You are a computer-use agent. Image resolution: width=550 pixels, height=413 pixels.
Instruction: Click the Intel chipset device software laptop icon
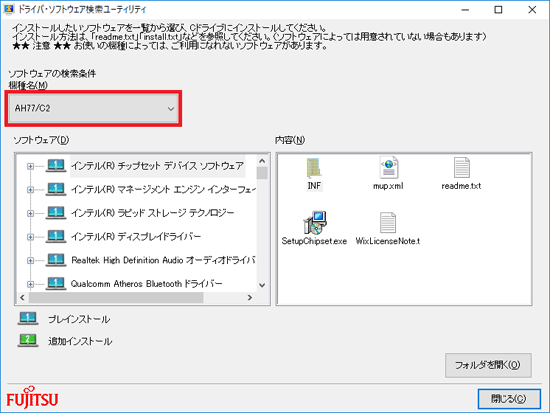point(56,166)
